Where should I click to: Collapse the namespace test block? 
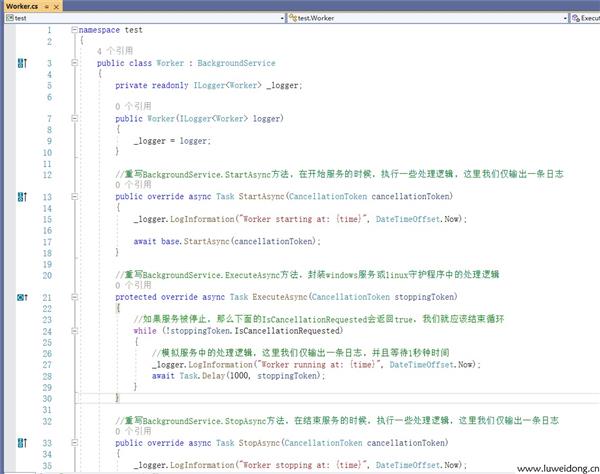74,30
